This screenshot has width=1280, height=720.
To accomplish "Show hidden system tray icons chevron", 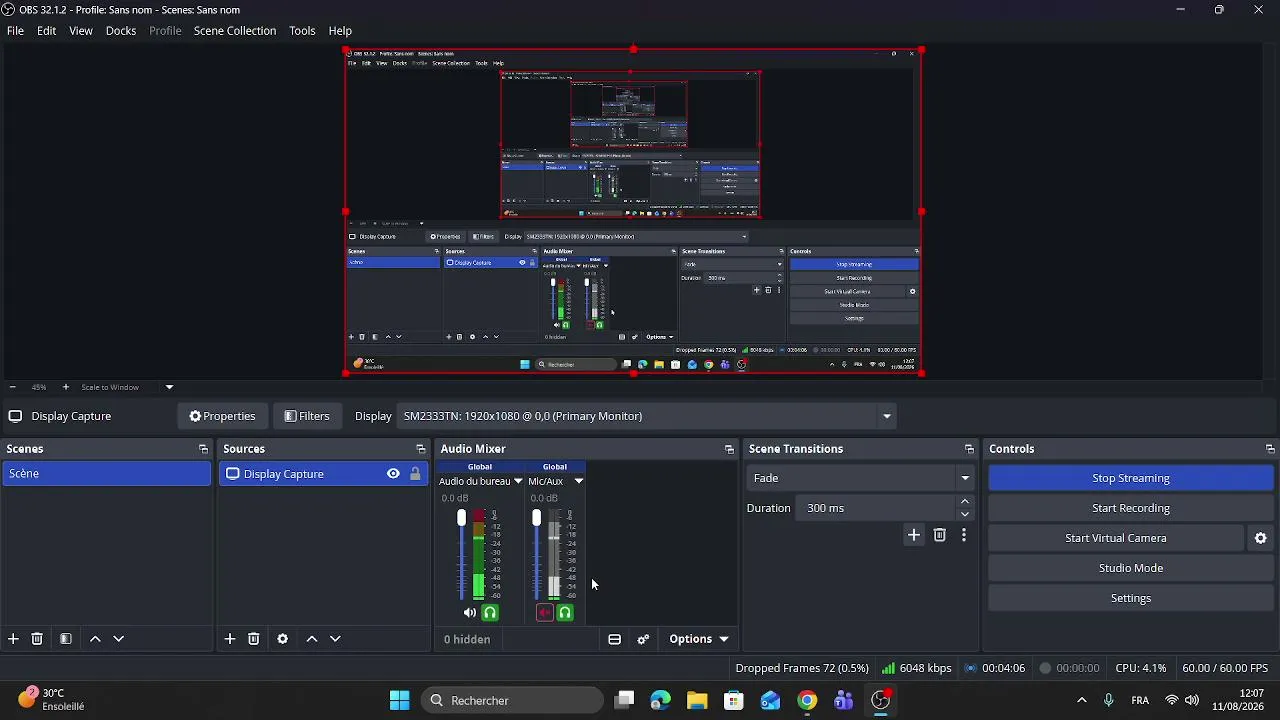I will [1081, 701].
